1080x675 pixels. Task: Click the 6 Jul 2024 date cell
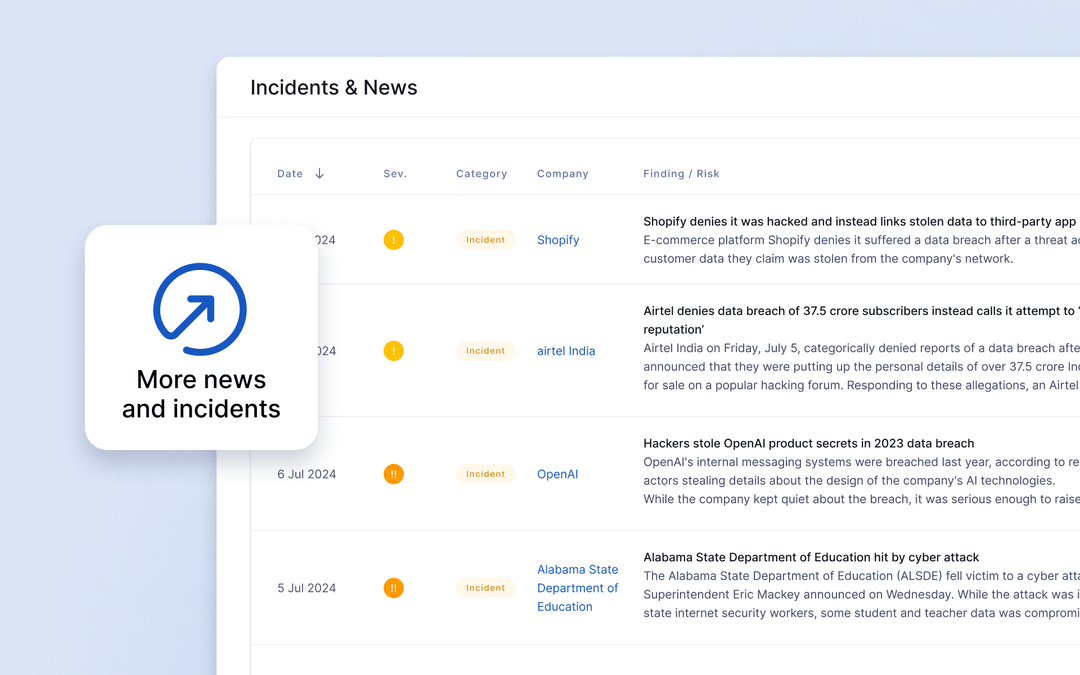click(x=306, y=474)
